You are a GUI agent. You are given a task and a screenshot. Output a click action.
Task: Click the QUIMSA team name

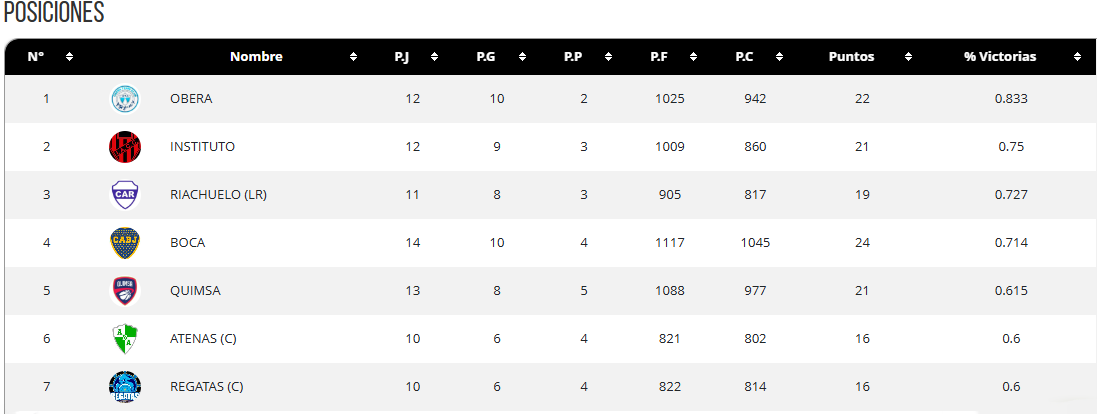click(x=195, y=291)
